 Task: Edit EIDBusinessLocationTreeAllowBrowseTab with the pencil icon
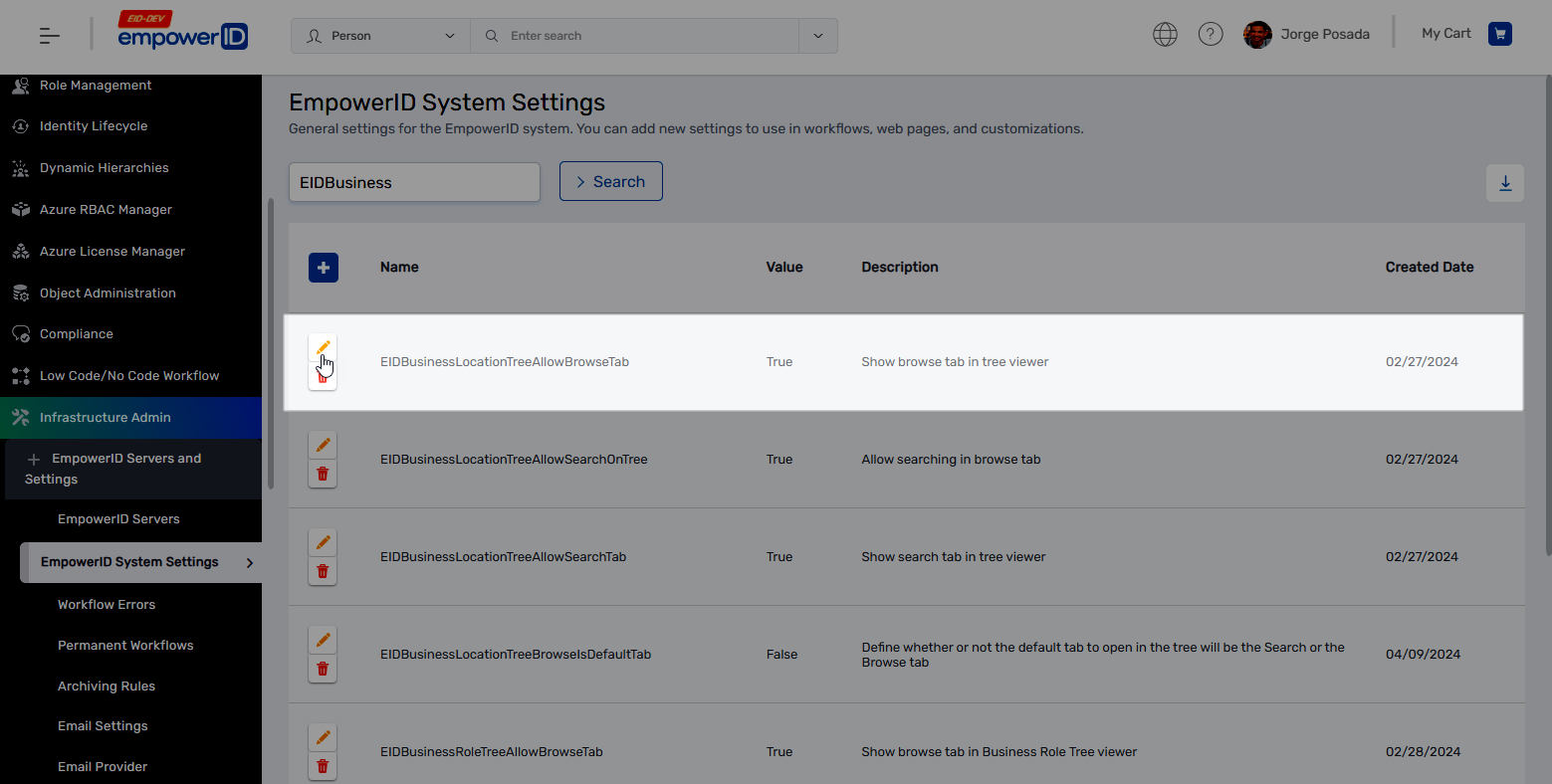click(x=323, y=347)
